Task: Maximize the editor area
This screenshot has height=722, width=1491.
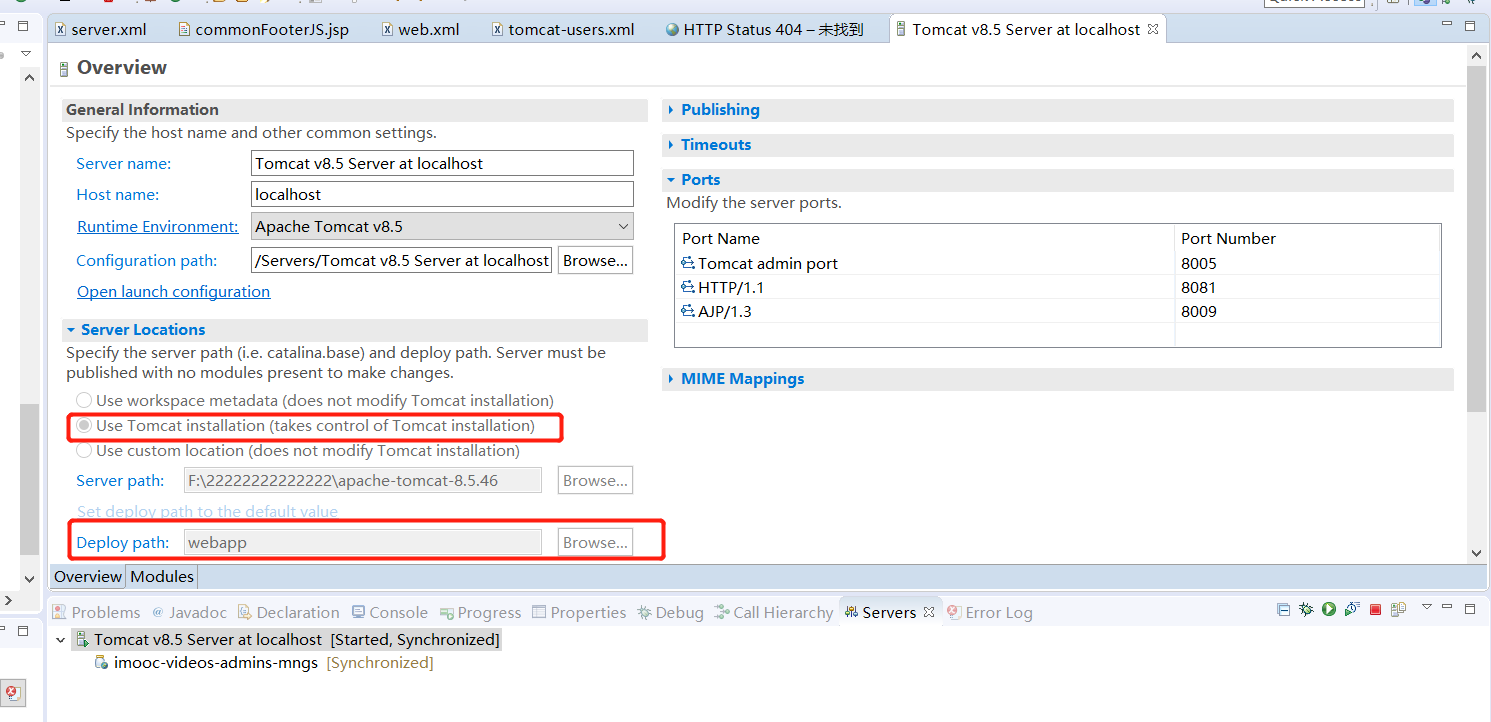Action: point(1470,26)
